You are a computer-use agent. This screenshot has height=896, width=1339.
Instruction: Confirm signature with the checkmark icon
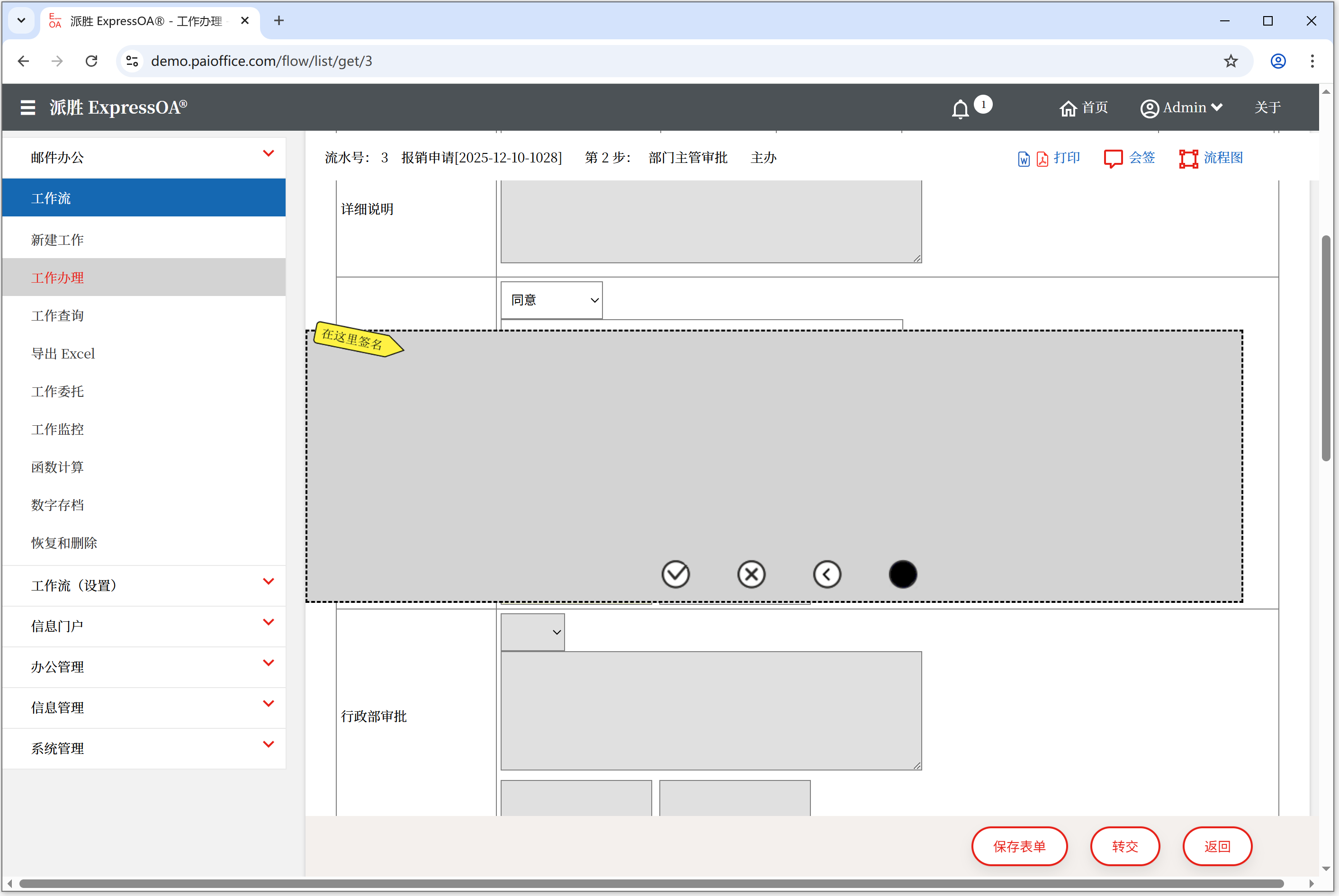pyautogui.click(x=675, y=574)
